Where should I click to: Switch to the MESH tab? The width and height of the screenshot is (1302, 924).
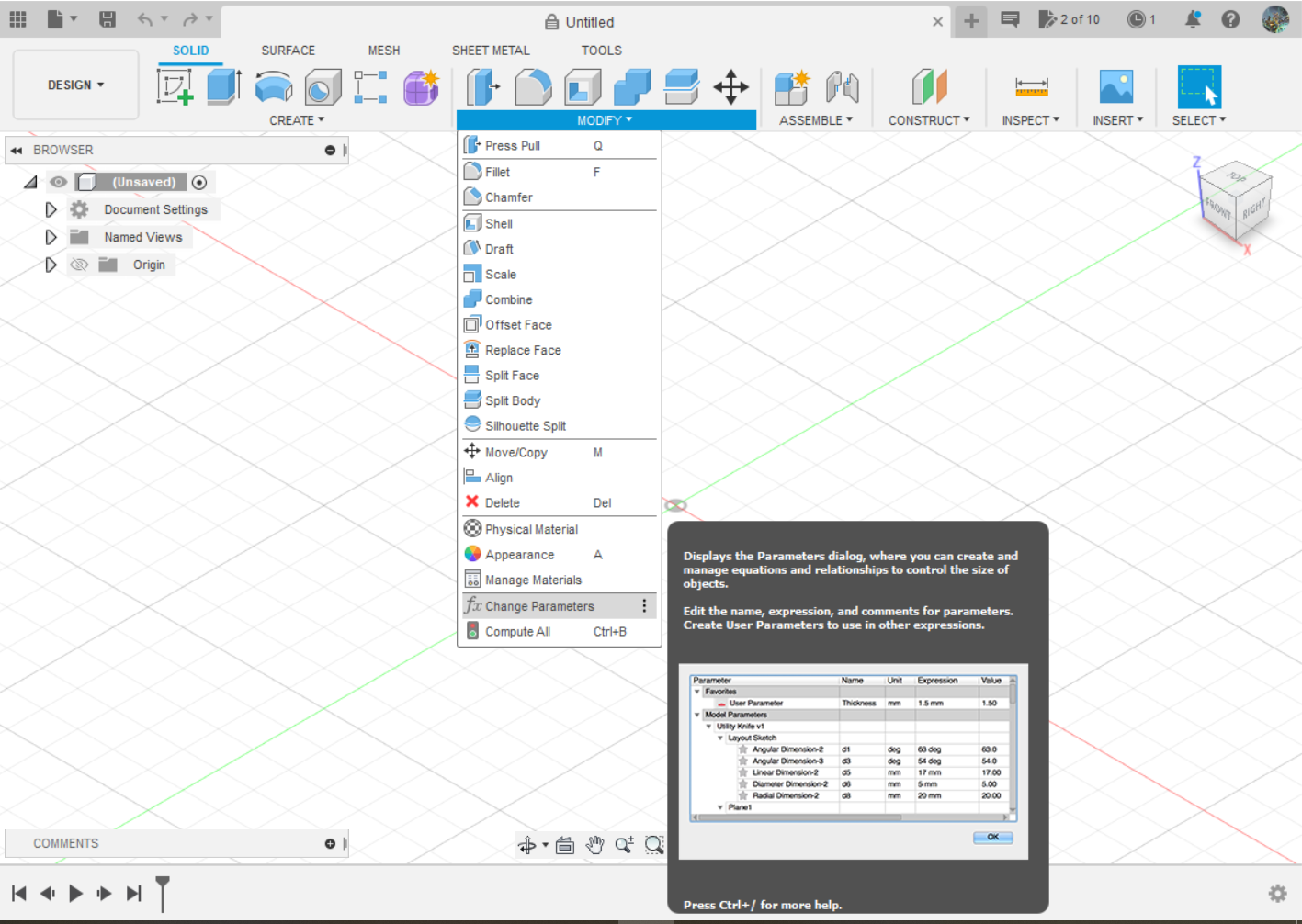point(384,51)
